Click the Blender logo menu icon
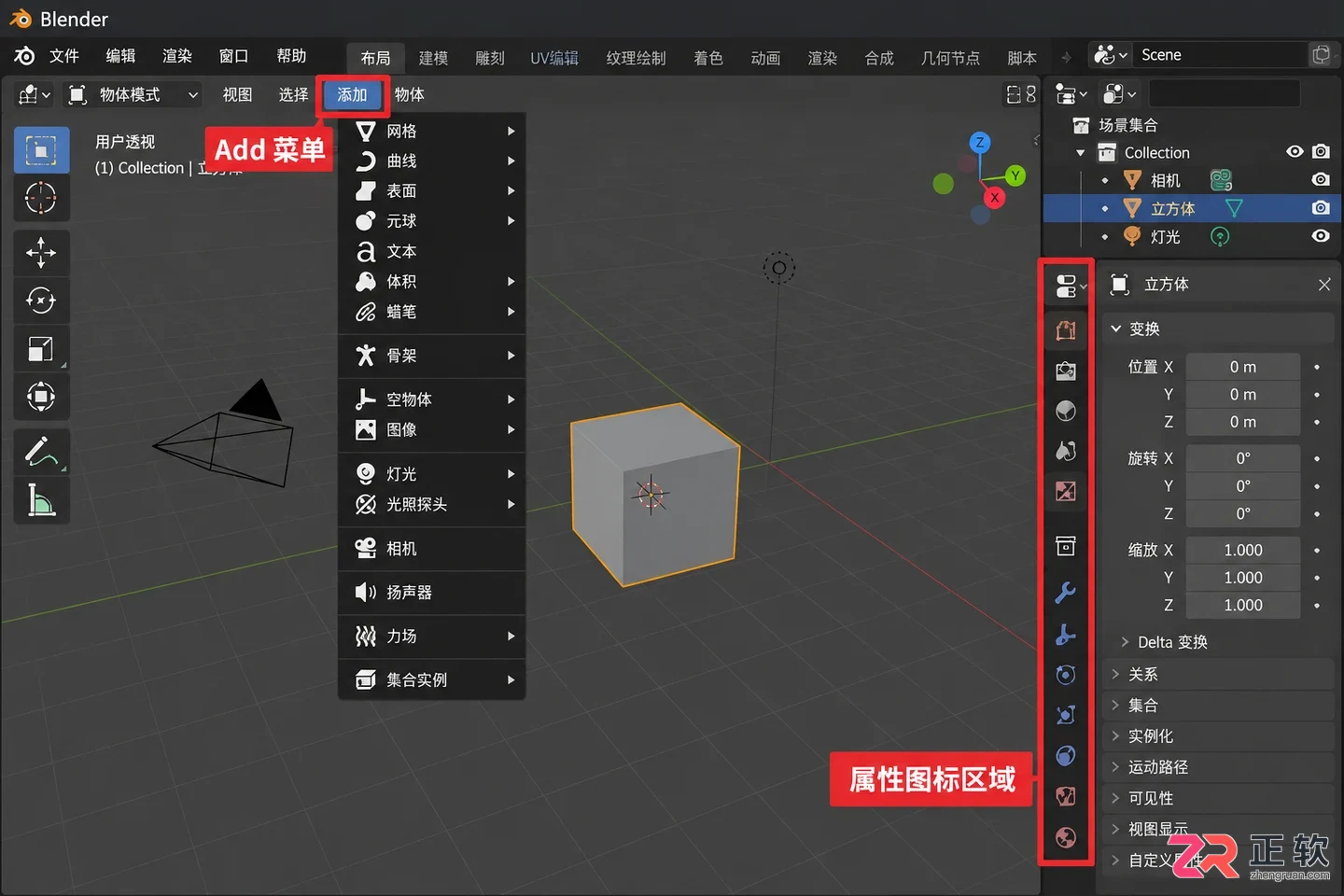 coord(24,56)
